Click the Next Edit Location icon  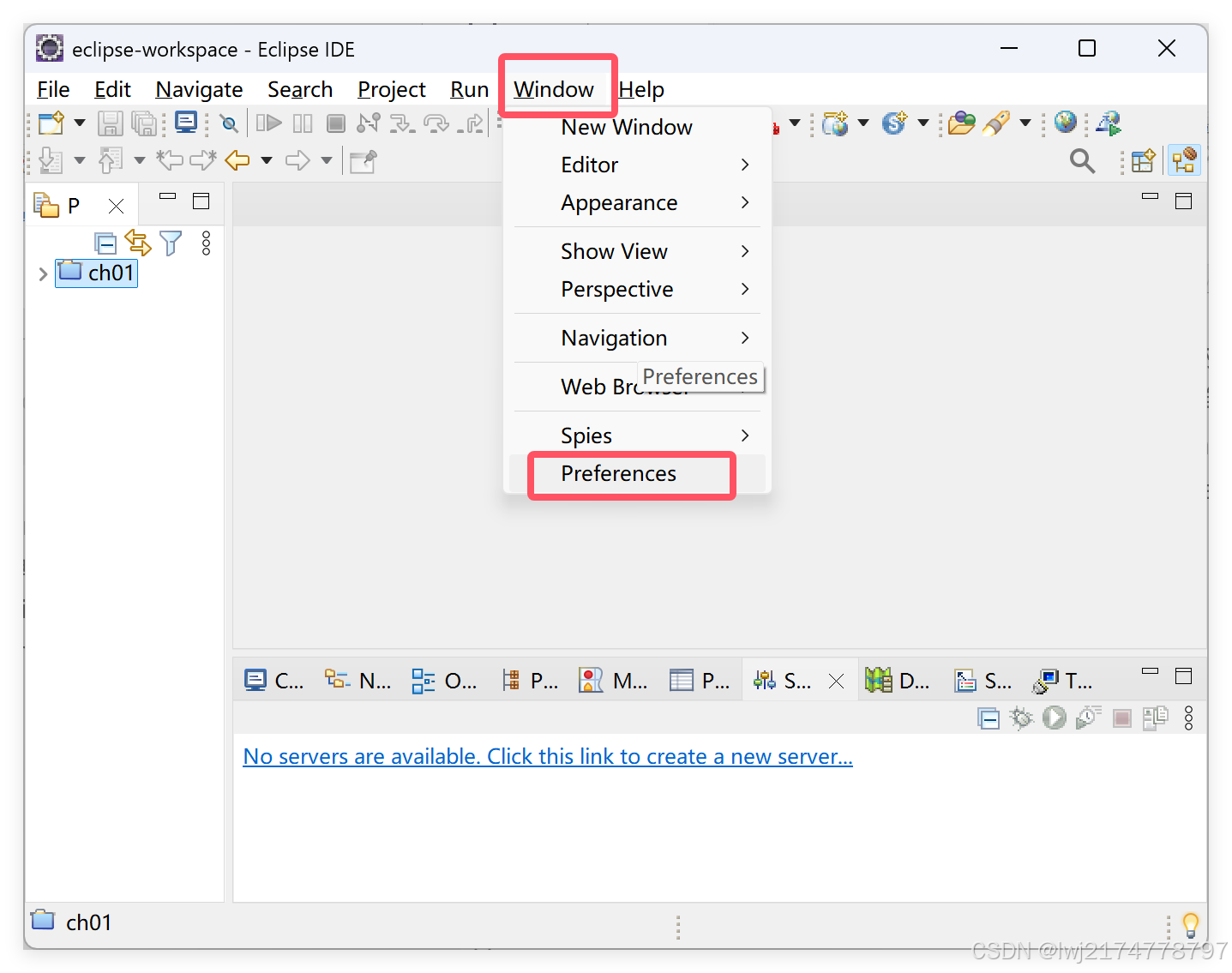coord(203,160)
